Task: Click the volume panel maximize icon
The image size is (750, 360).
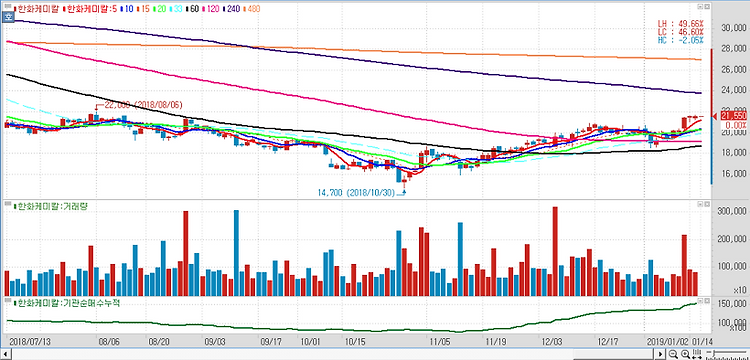Action: 700,204
